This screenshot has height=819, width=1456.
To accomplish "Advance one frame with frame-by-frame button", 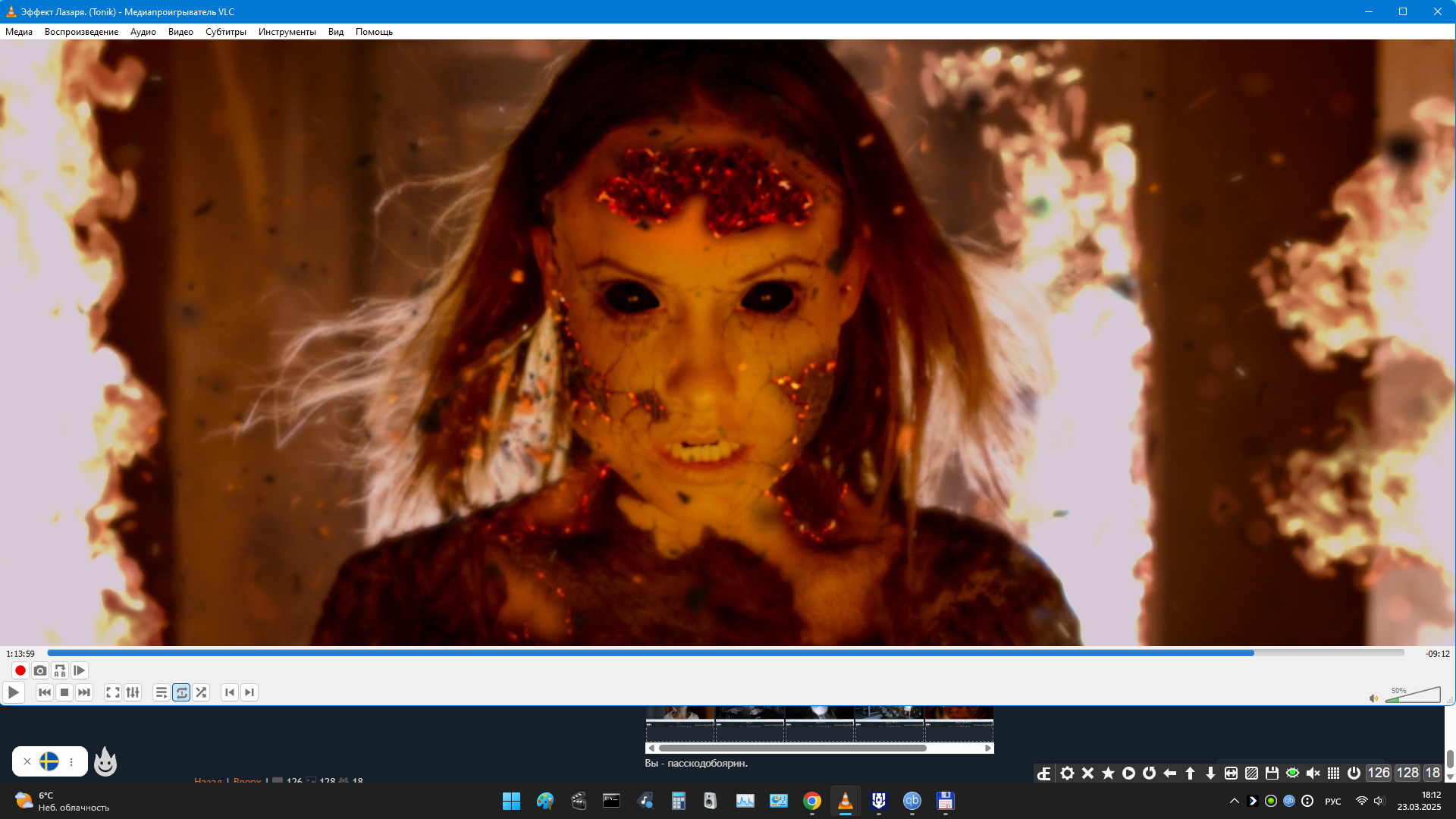I will 80,670.
